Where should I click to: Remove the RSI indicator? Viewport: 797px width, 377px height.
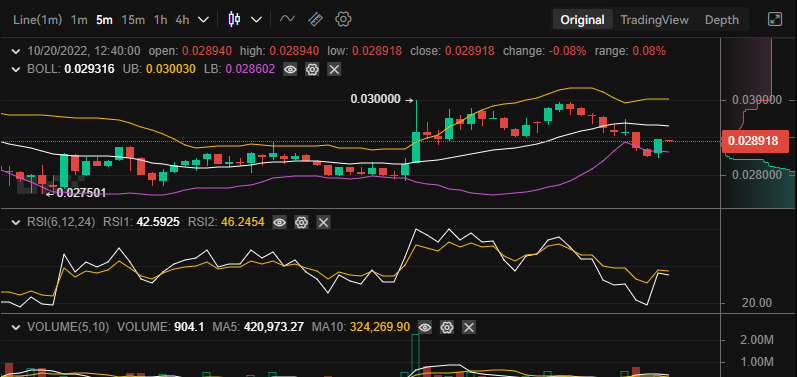323,222
